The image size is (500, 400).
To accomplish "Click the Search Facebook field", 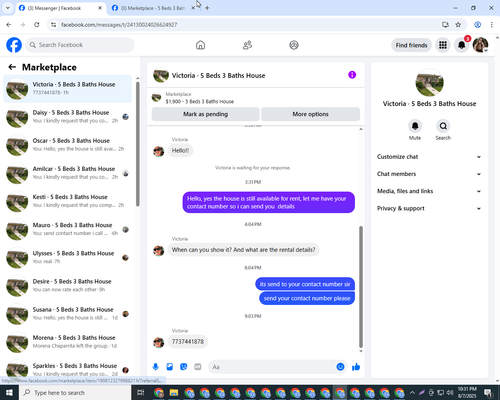I will click(x=80, y=45).
